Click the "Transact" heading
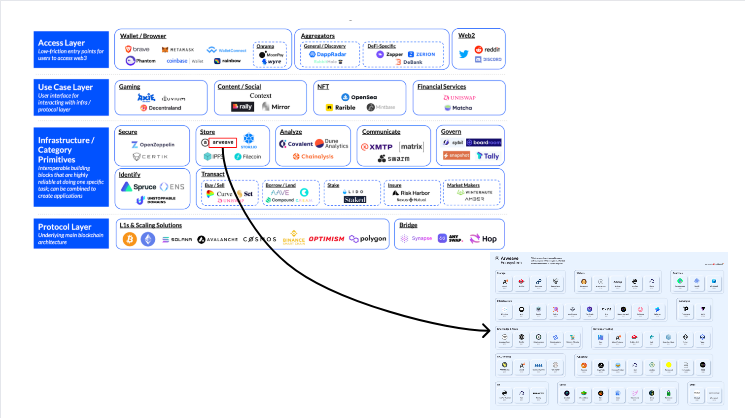 (213, 174)
